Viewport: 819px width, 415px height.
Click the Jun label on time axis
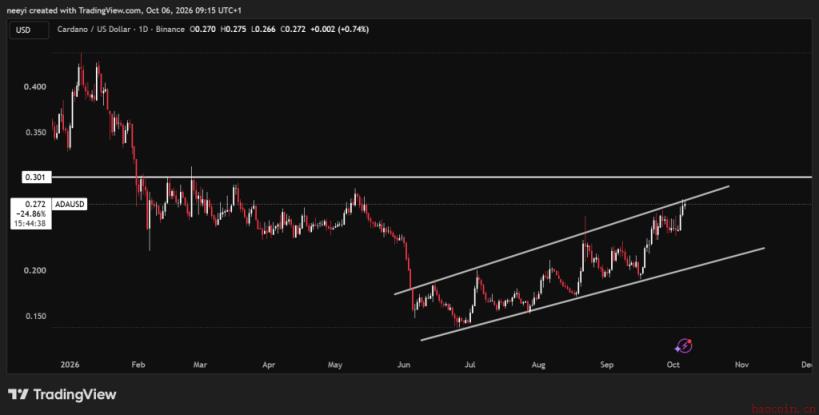pos(404,365)
